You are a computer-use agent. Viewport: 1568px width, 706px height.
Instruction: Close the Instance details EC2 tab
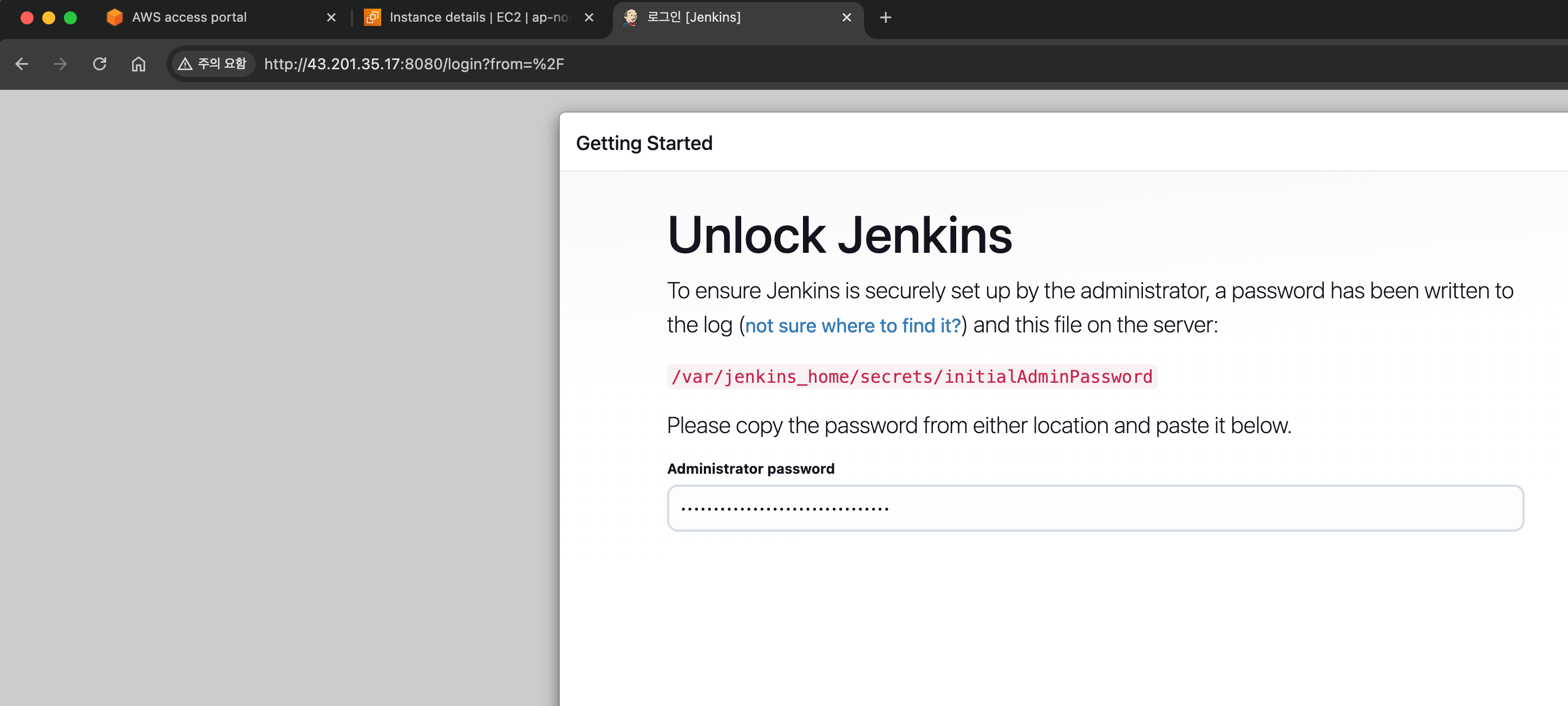(x=589, y=18)
